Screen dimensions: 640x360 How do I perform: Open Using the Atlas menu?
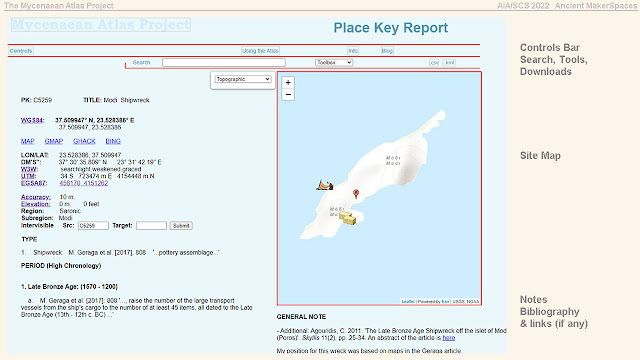(260, 51)
